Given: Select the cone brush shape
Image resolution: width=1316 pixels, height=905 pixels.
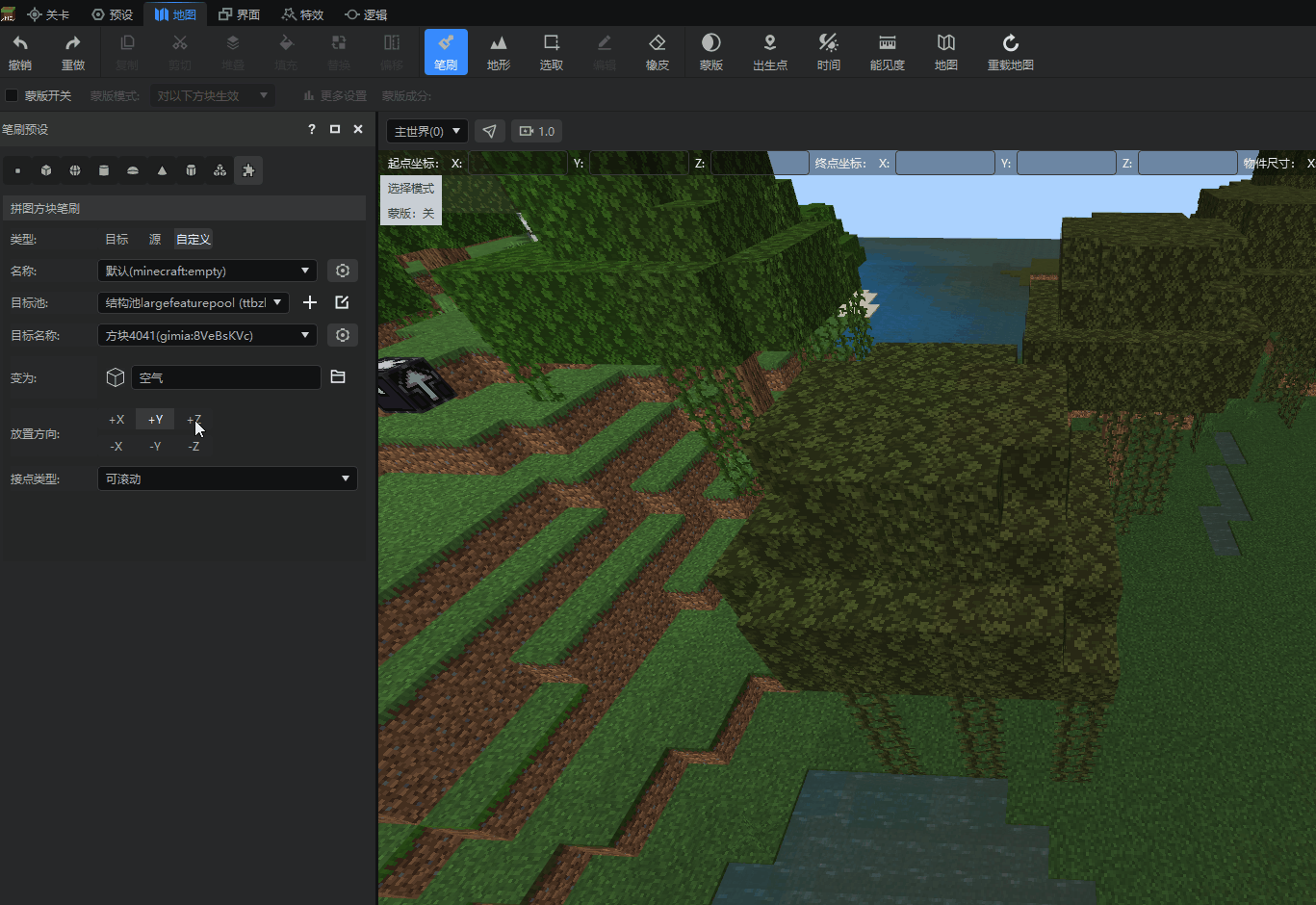Looking at the screenshot, I should (162, 170).
